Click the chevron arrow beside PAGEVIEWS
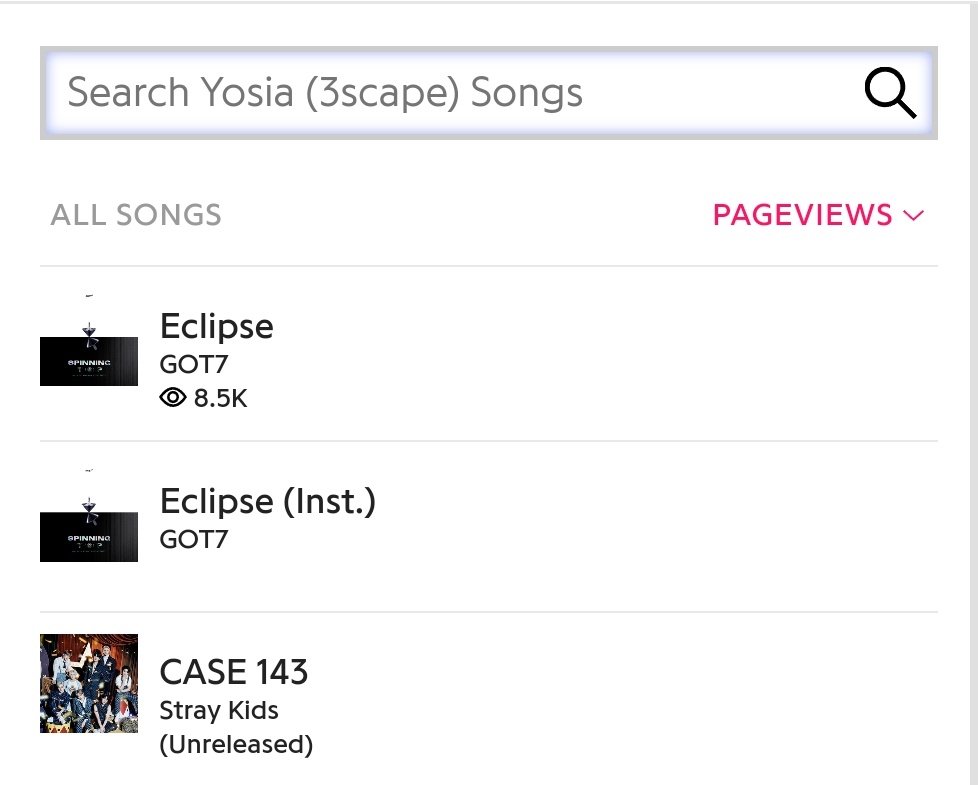978x785 pixels. [x=913, y=215]
